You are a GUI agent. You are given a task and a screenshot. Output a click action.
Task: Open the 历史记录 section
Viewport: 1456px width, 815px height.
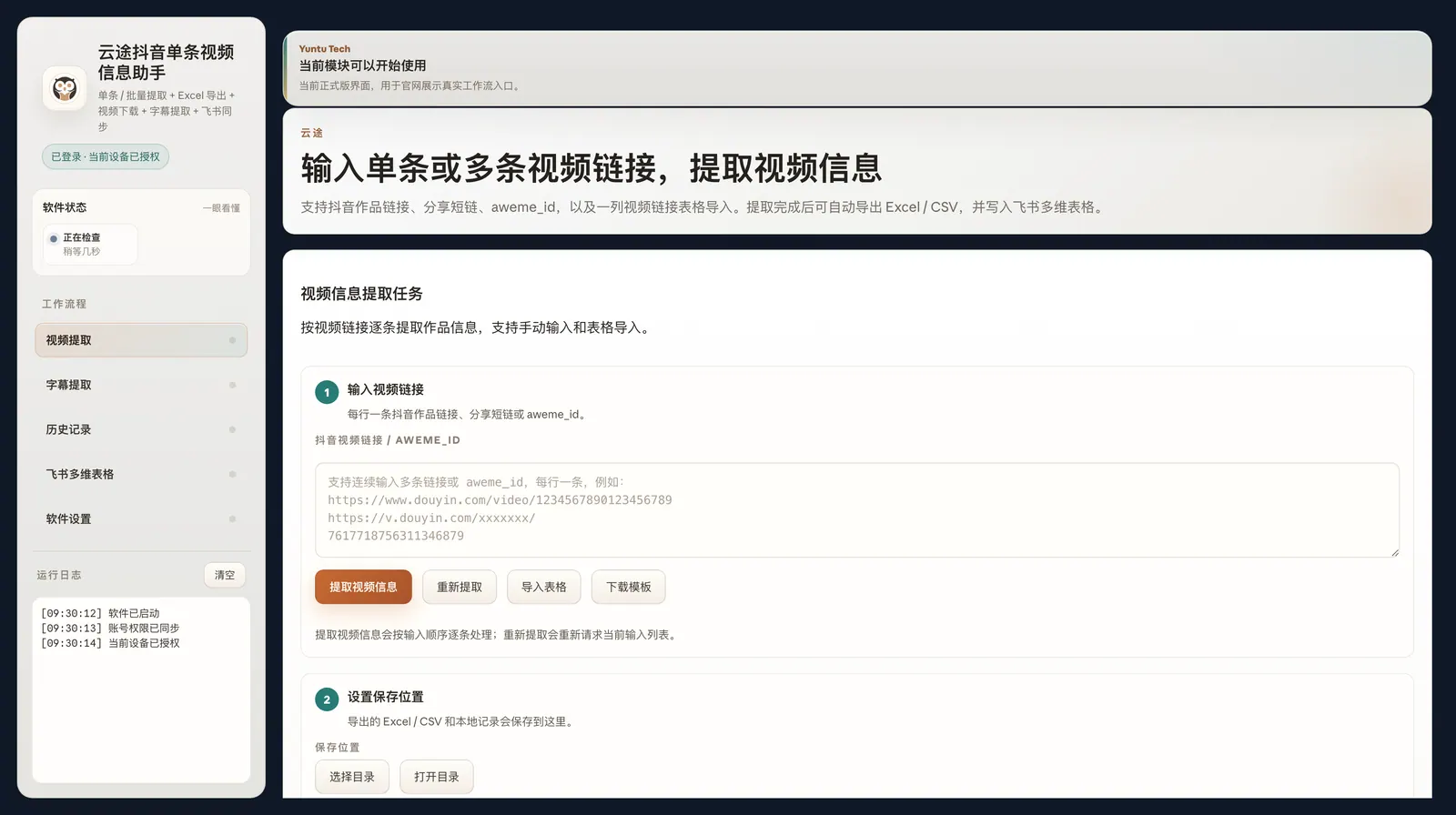[141, 429]
